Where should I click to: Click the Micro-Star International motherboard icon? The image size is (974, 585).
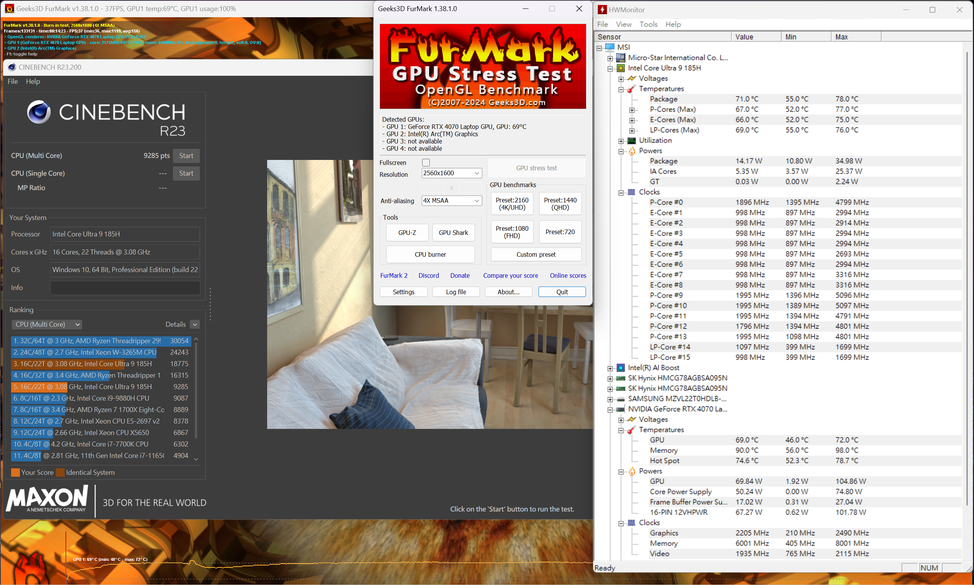(621, 58)
